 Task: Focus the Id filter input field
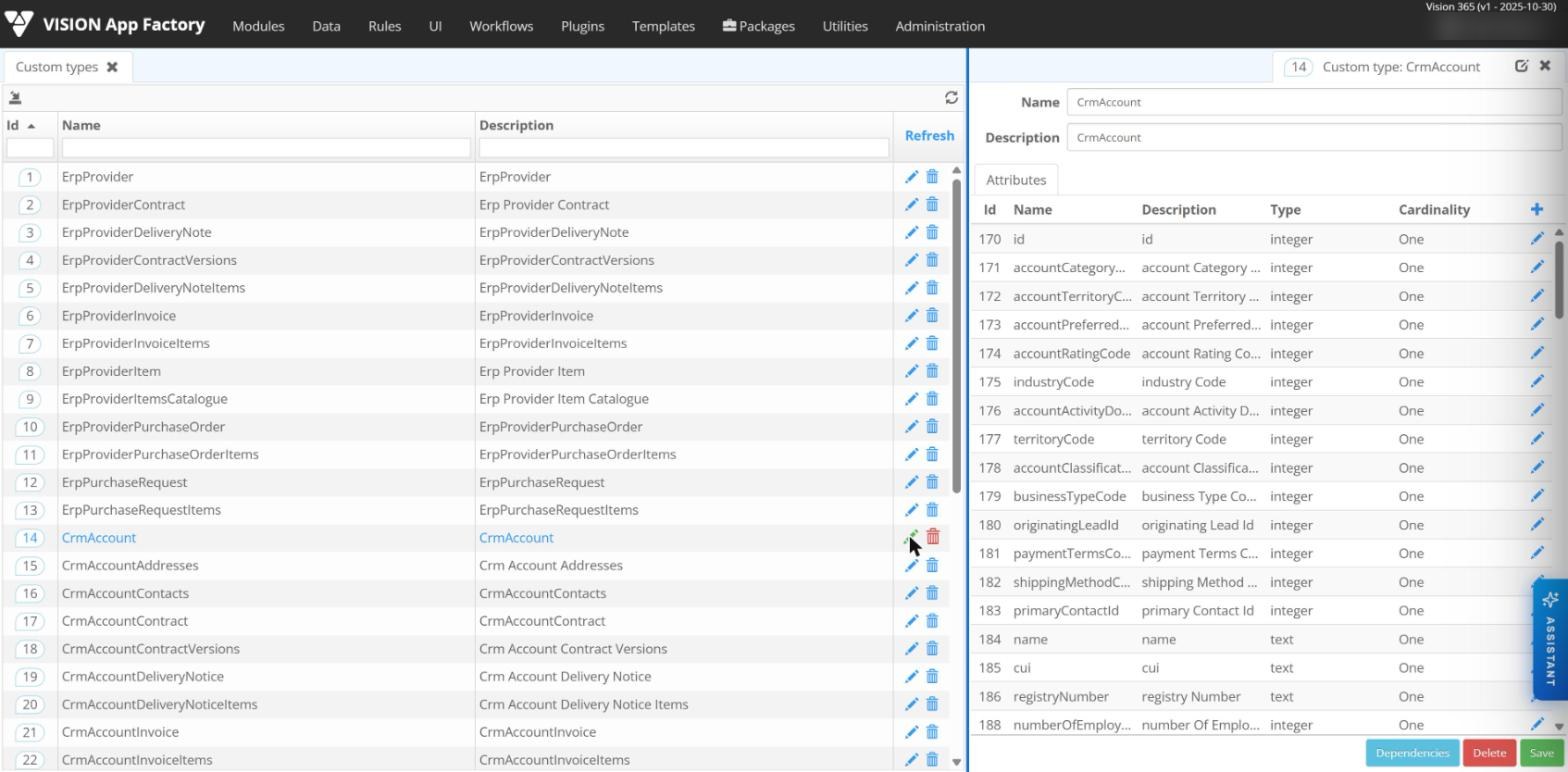click(30, 148)
